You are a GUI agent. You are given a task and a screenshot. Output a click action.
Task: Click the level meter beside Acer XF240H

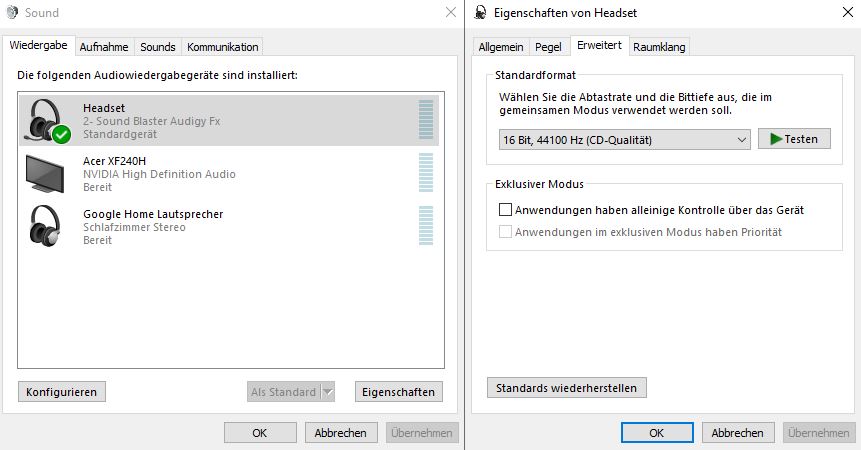[426, 173]
